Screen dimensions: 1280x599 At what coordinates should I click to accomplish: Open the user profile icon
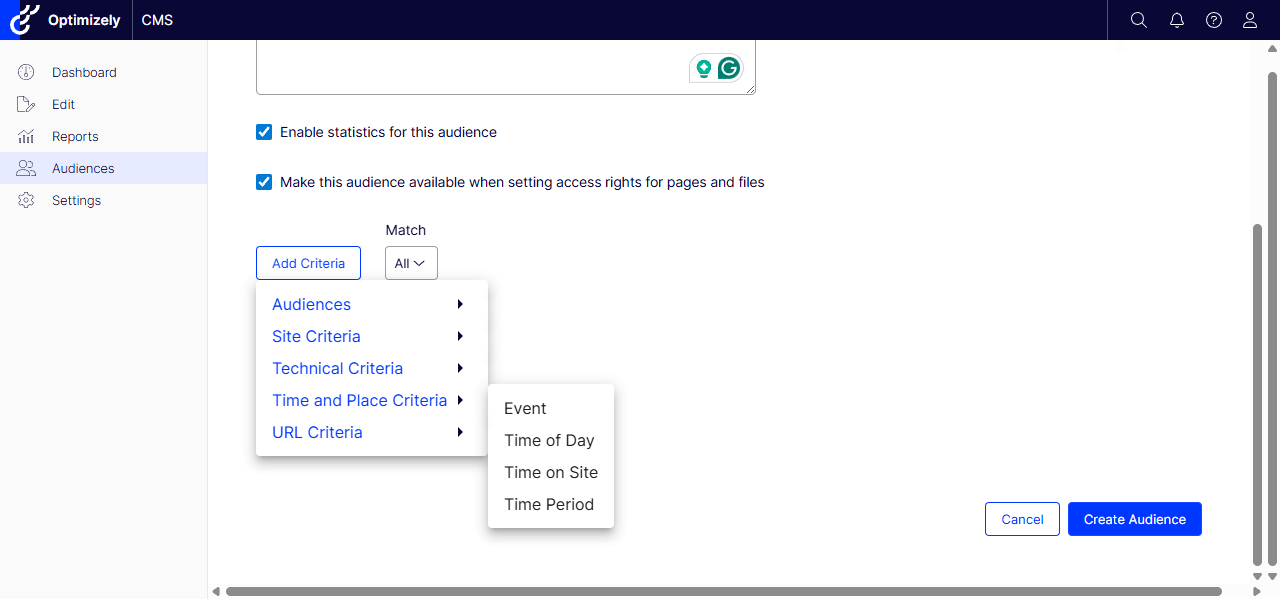1249,20
